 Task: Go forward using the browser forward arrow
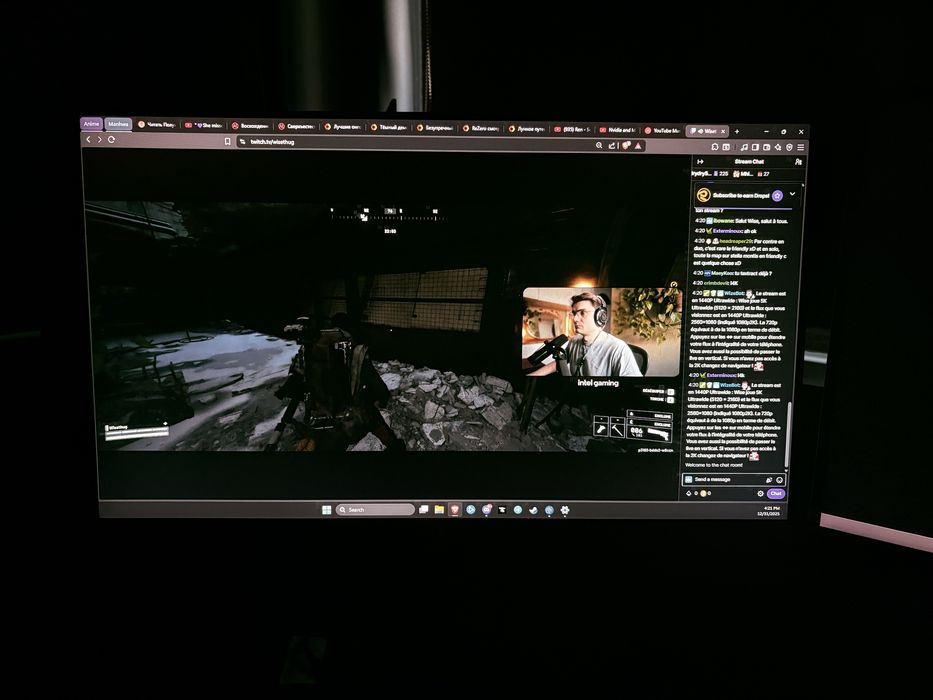coord(99,139)
